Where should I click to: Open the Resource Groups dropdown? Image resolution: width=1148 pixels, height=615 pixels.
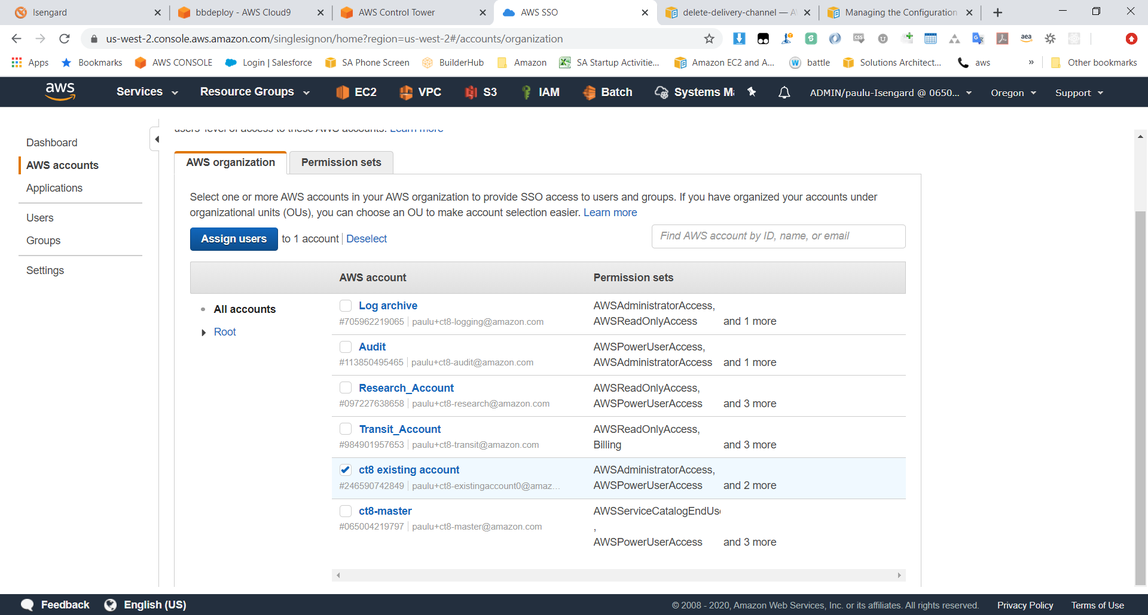tap(255, 92)
